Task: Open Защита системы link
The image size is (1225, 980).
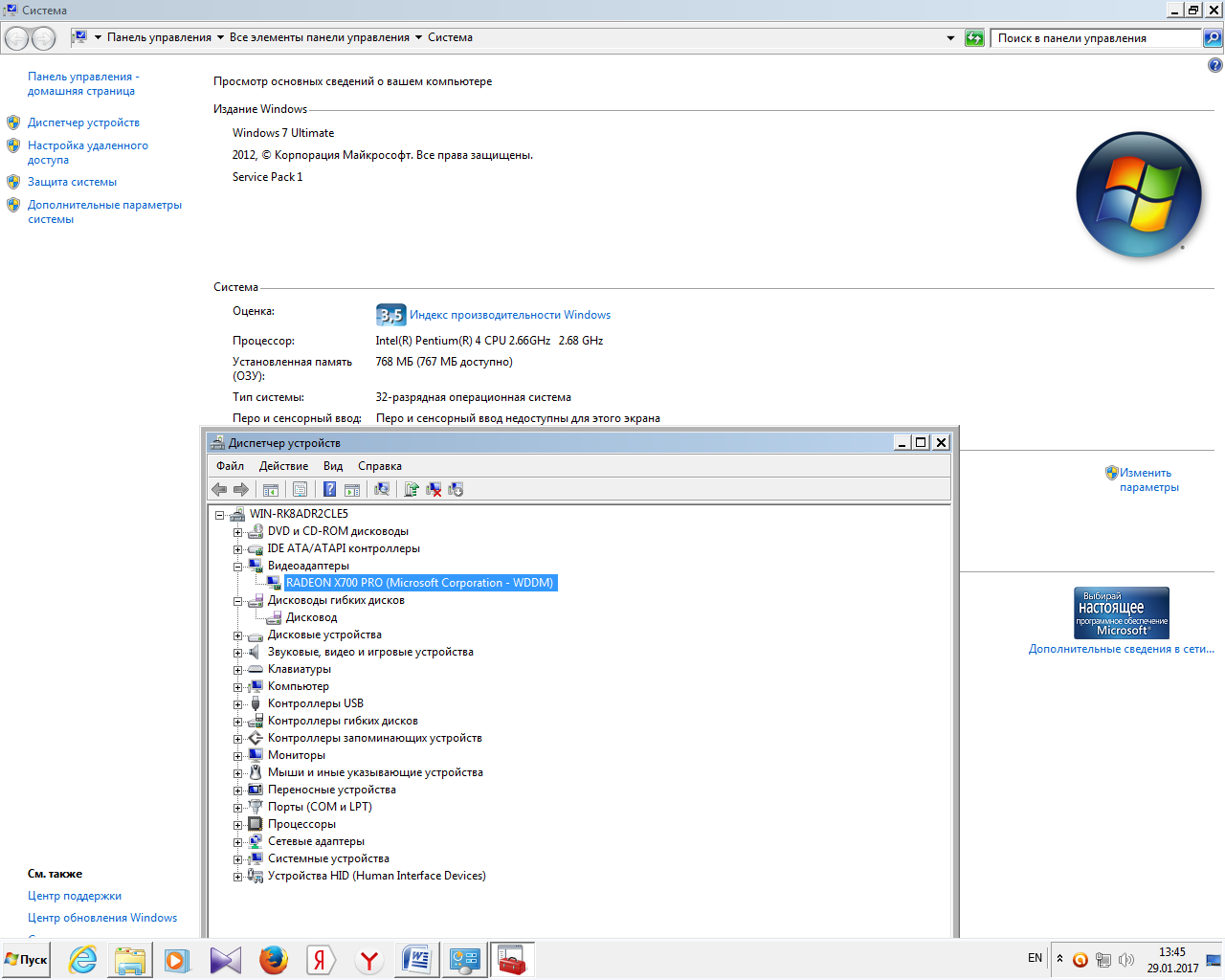Action: coord(72,182)
